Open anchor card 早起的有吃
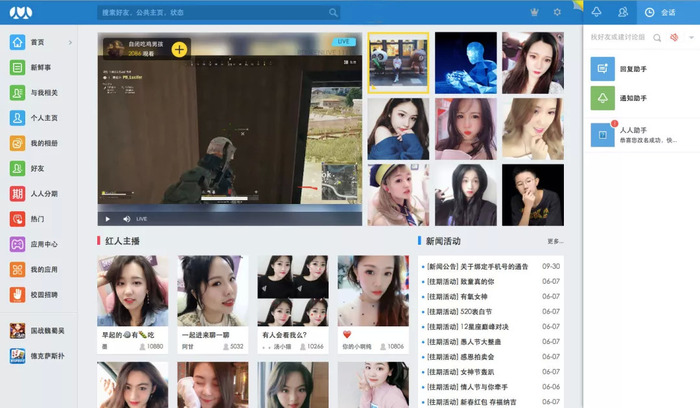This screenshot has width=700, height=408. click(x=133, y=304)
